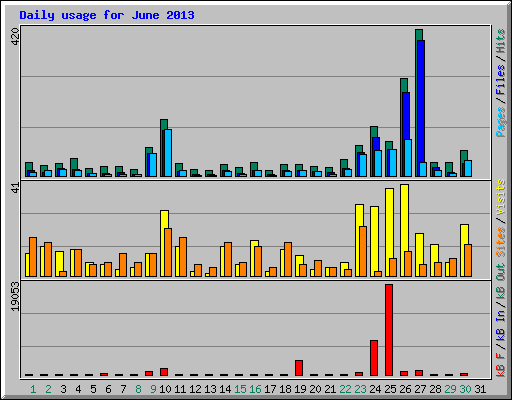Image resolution: width=512 pixels, height=400 pixels.
Task: Select day 2 on the x-axis
Action: tap(48, 389)
